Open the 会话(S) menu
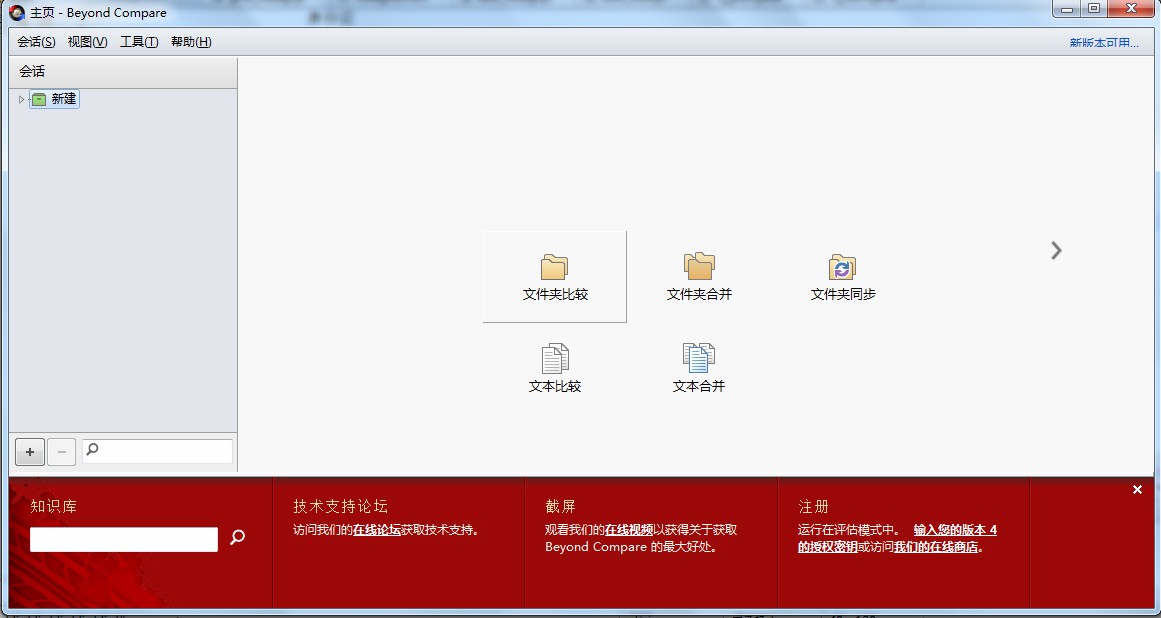Image resolution: width=1161 pixels, height=618 pixels. point(36,42)
